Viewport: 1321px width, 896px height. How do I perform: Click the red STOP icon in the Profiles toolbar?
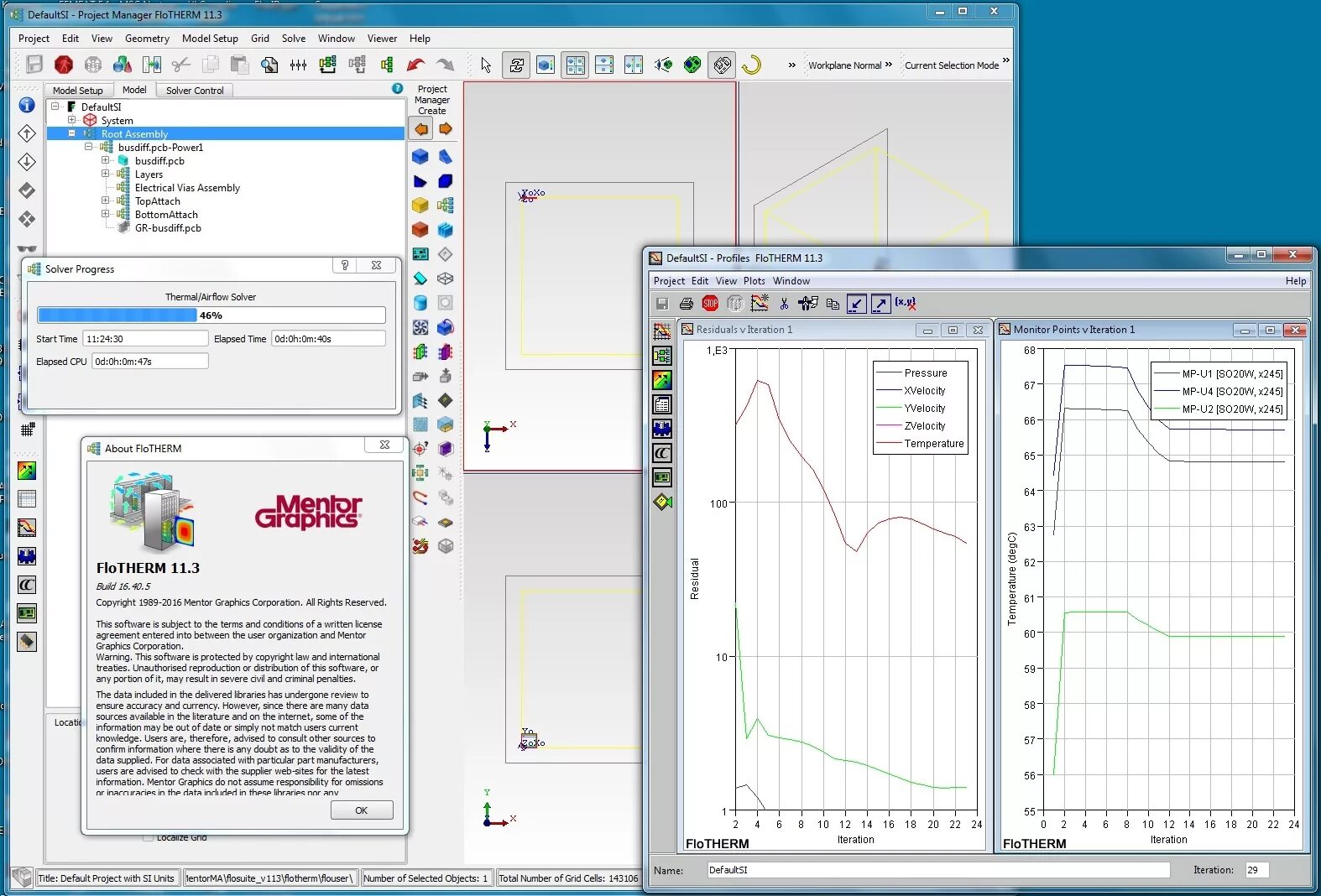(x=710, y=304)
